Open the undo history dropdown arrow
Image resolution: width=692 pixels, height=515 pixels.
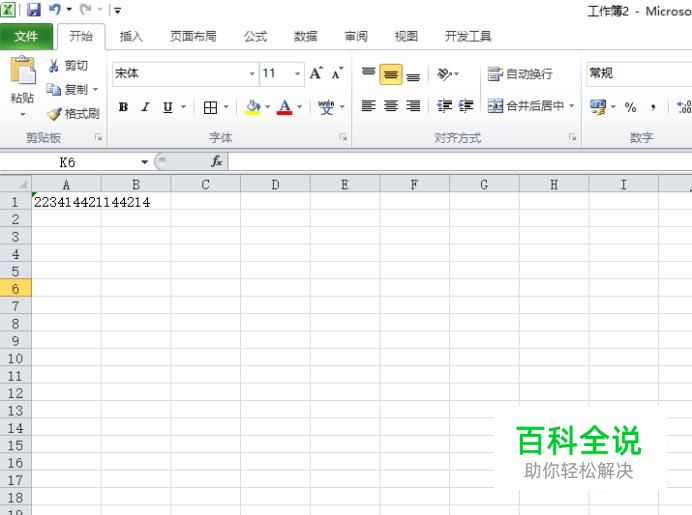coord(69,9)
